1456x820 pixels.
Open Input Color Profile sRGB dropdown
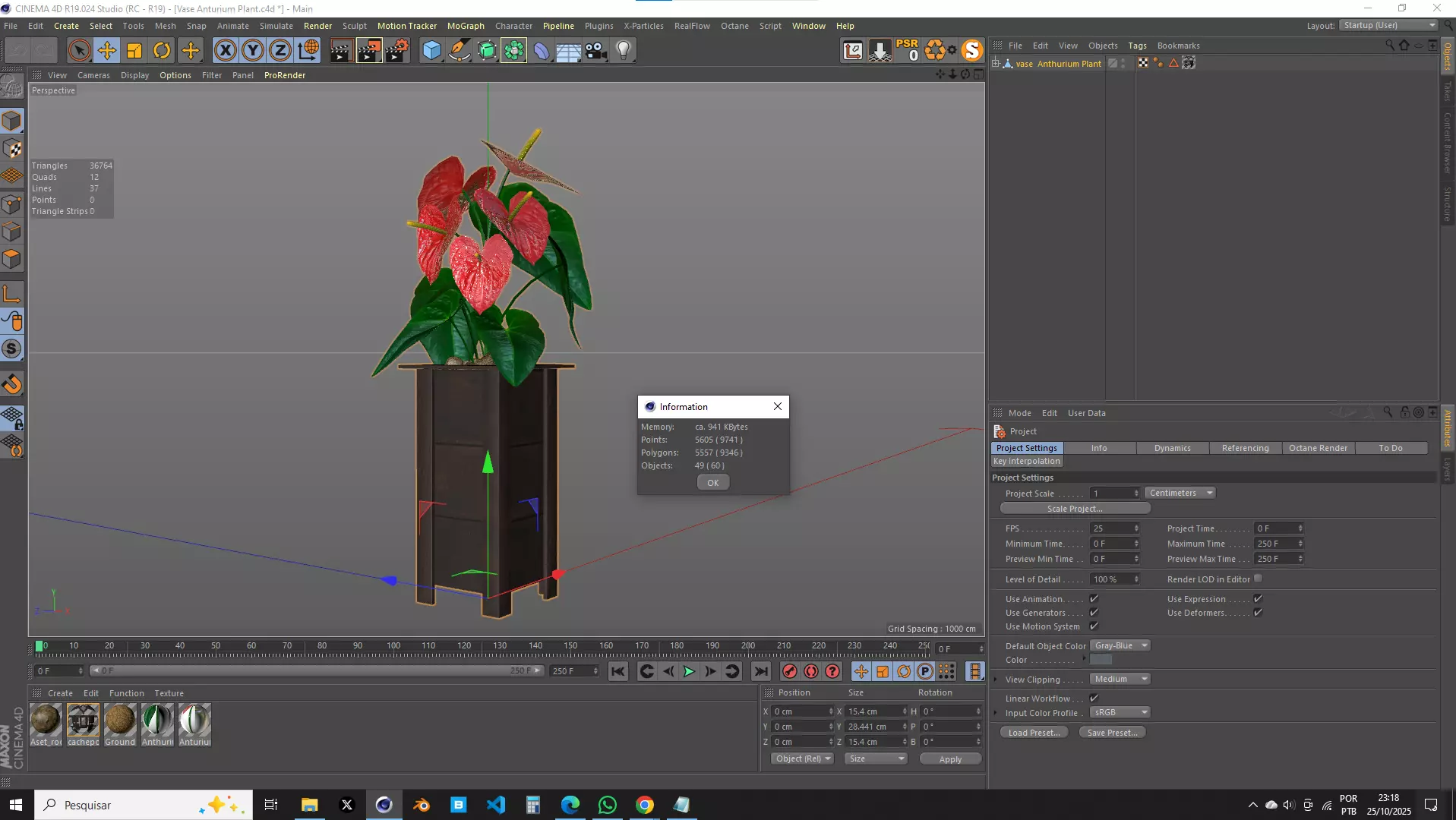pyautogui.click(x=1120, y=712)
